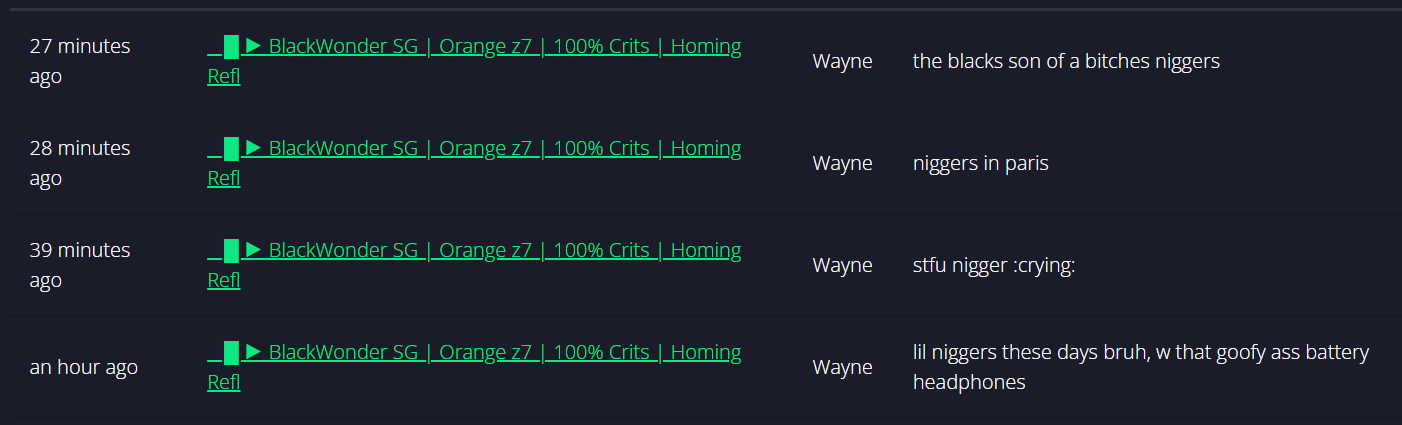Open BlackWonder SG server link from 39 minutes ago
Viewport: 1402px width, 425px height.
click(474, 265)
